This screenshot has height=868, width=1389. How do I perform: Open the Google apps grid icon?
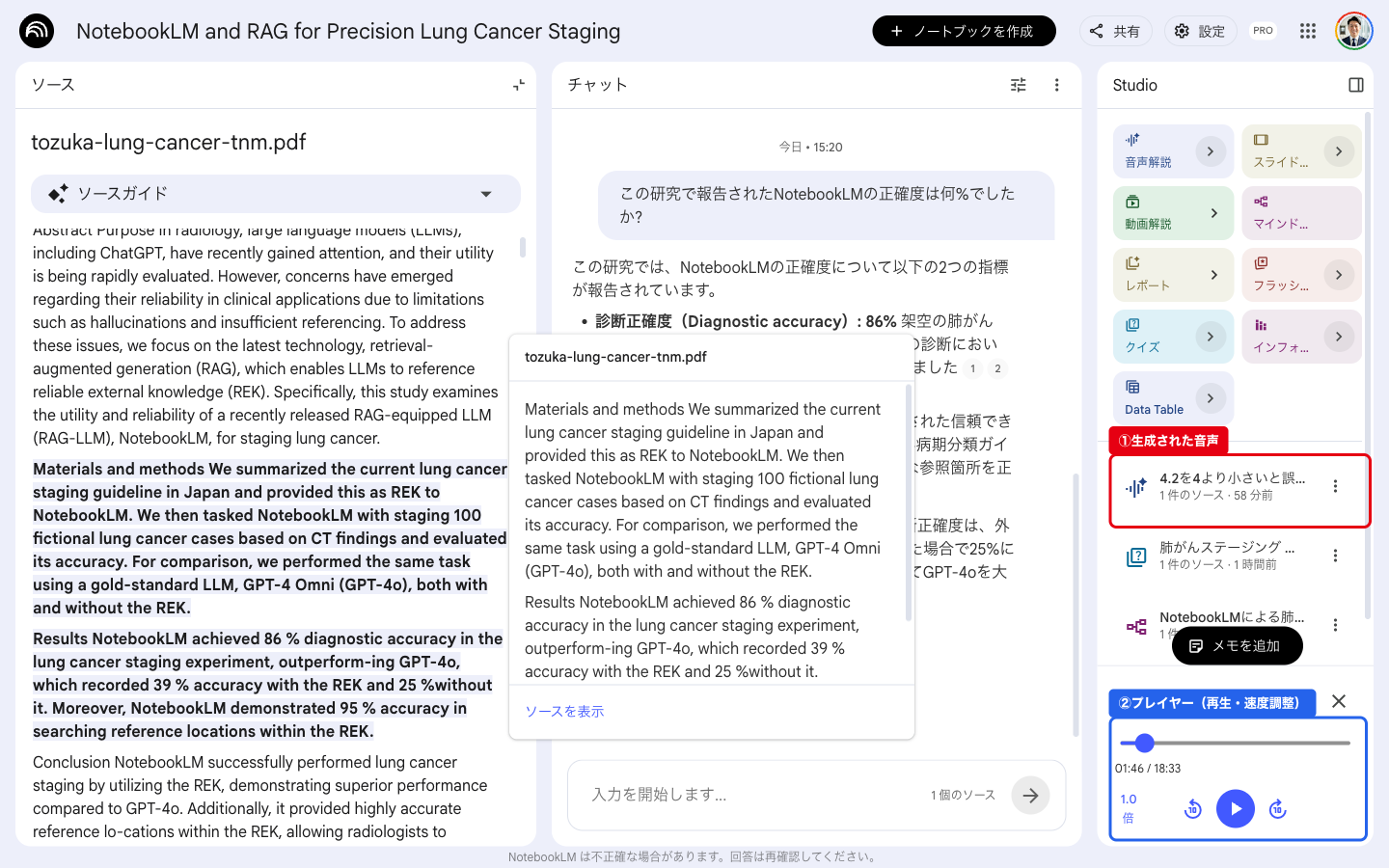1308,31
